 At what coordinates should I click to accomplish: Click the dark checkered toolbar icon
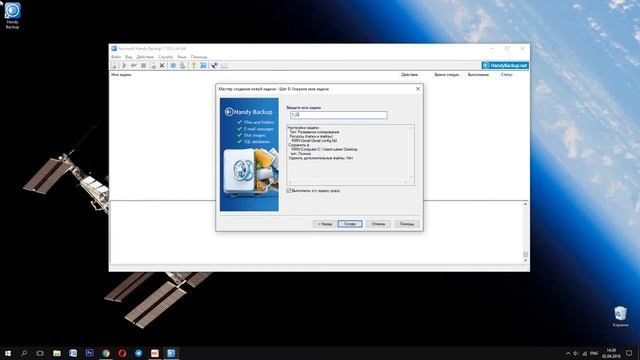(x=214, y=65)
